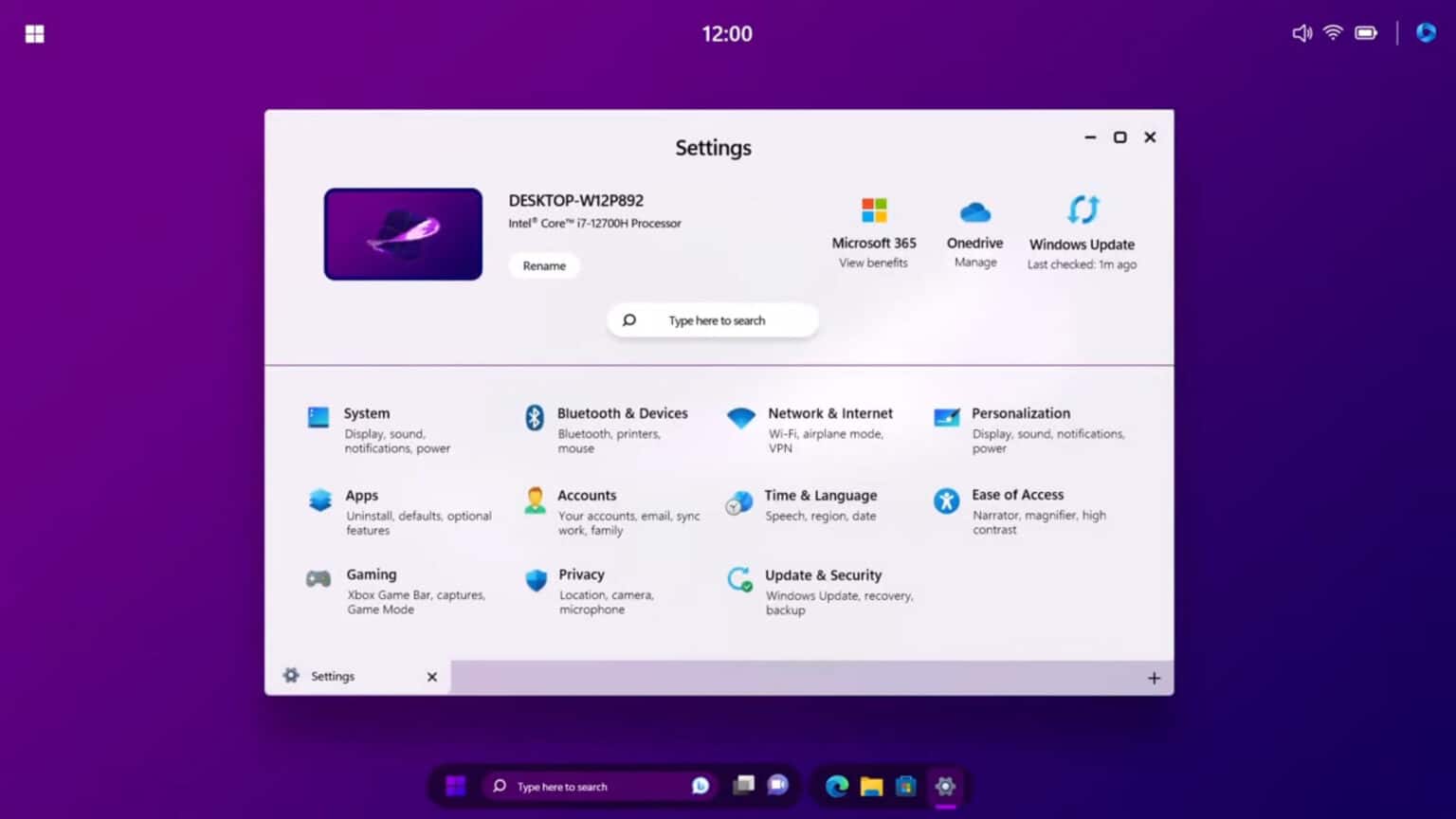Launch Microsoft Edge from the taskbar
This screenshot has height=819, width=1456.
point(837,786)
